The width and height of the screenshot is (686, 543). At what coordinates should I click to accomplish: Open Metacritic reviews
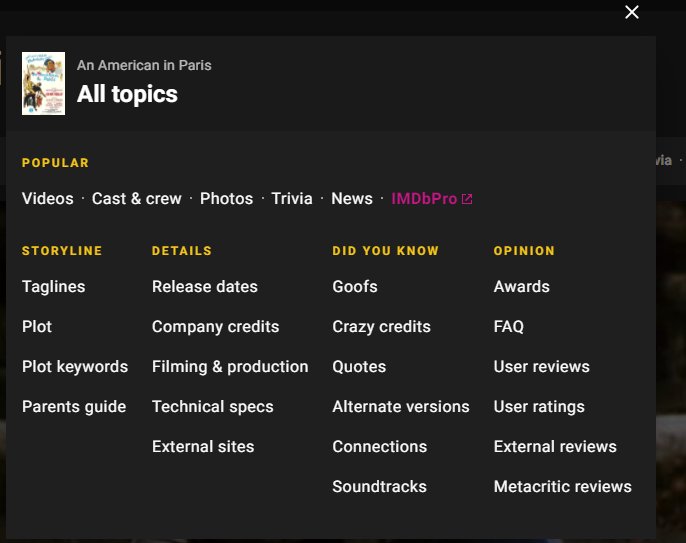[x=562, y=487]
